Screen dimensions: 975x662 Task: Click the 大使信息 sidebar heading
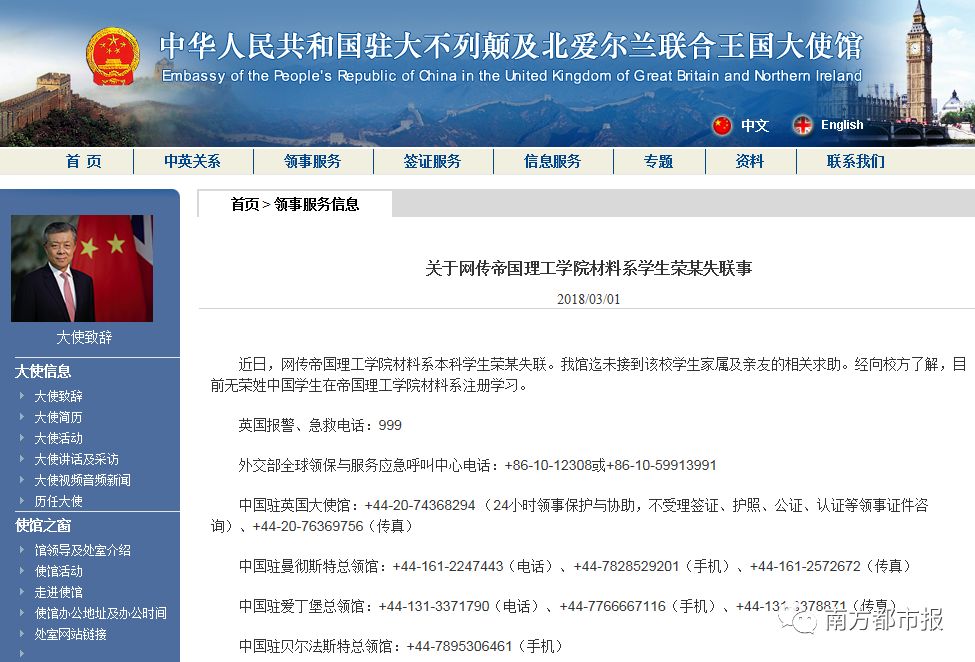click(43, 372)
